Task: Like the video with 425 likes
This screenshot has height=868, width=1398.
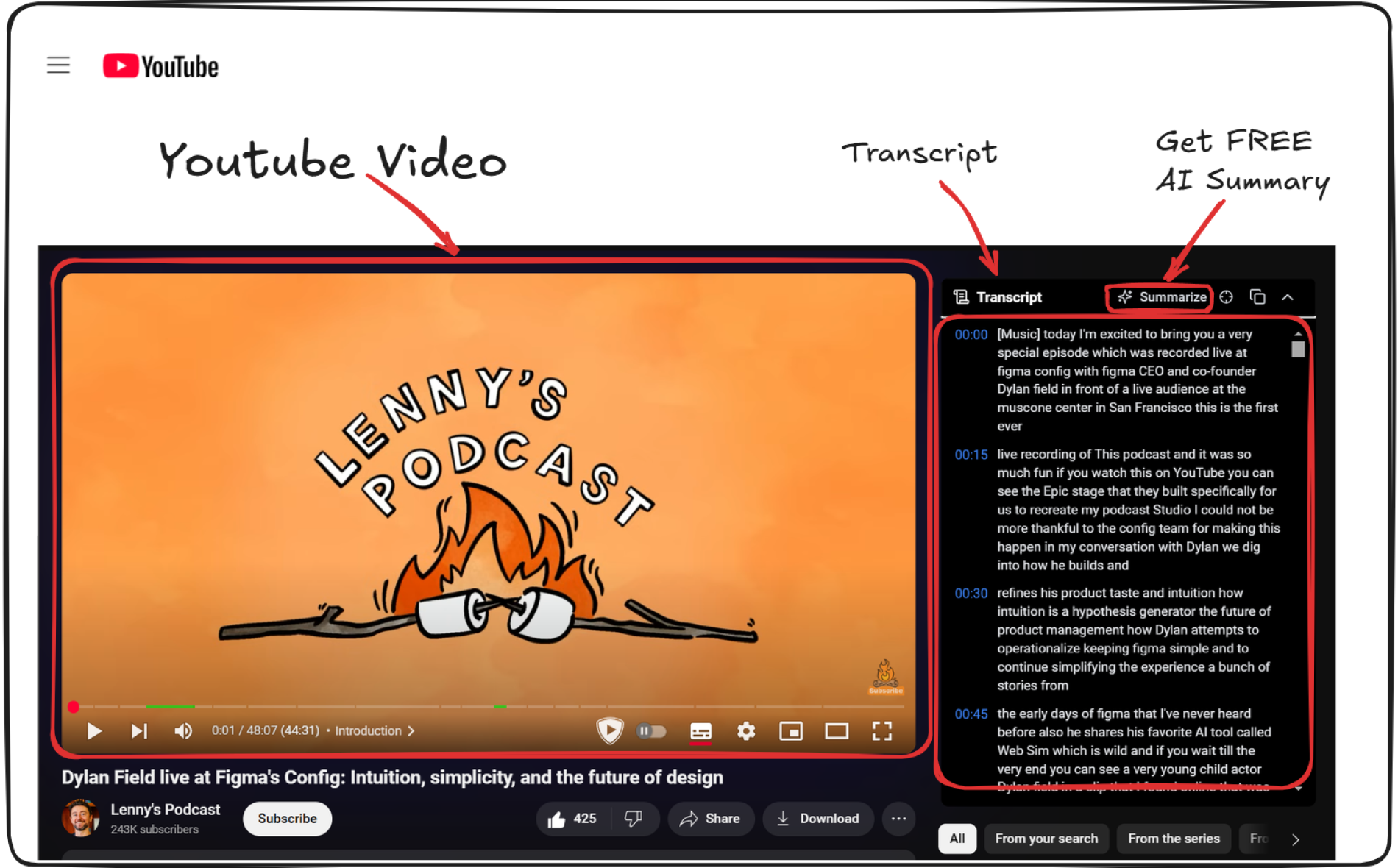Action: [x=572, y=819]
